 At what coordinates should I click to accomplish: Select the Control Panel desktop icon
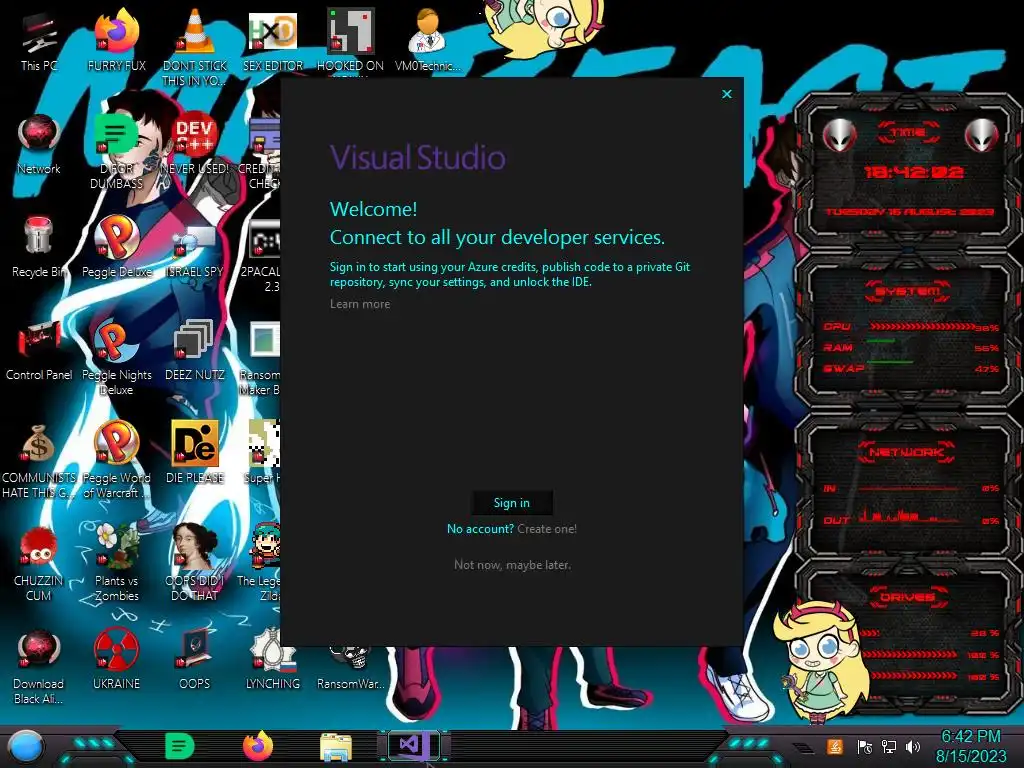click(39, 351)
